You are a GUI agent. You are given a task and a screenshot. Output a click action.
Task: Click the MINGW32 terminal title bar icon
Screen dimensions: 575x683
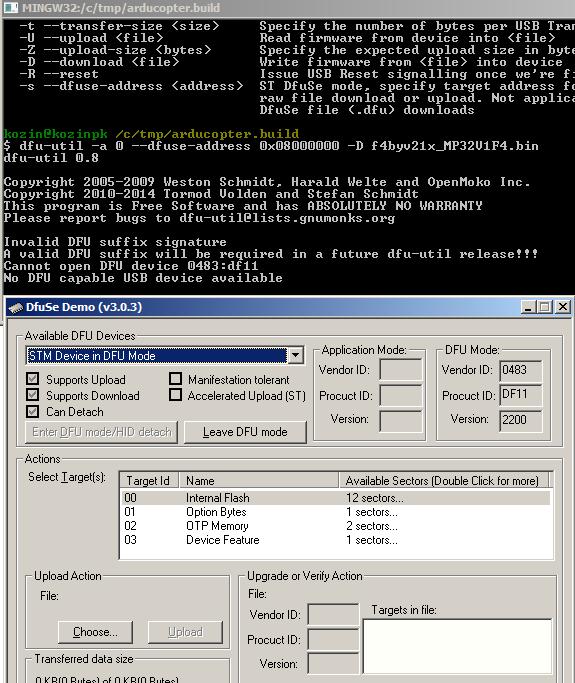click(11, 7)
